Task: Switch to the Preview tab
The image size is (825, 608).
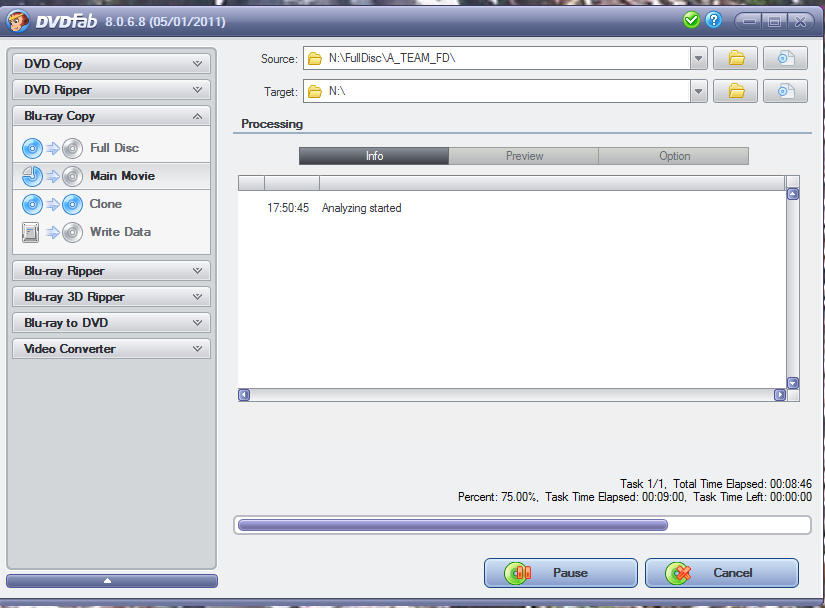Action: click(x=524, y=156)
